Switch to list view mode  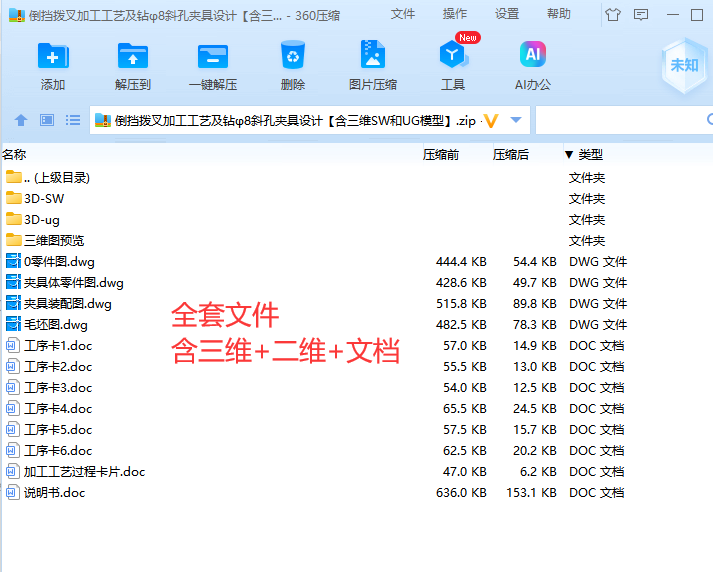click(73, 120)
